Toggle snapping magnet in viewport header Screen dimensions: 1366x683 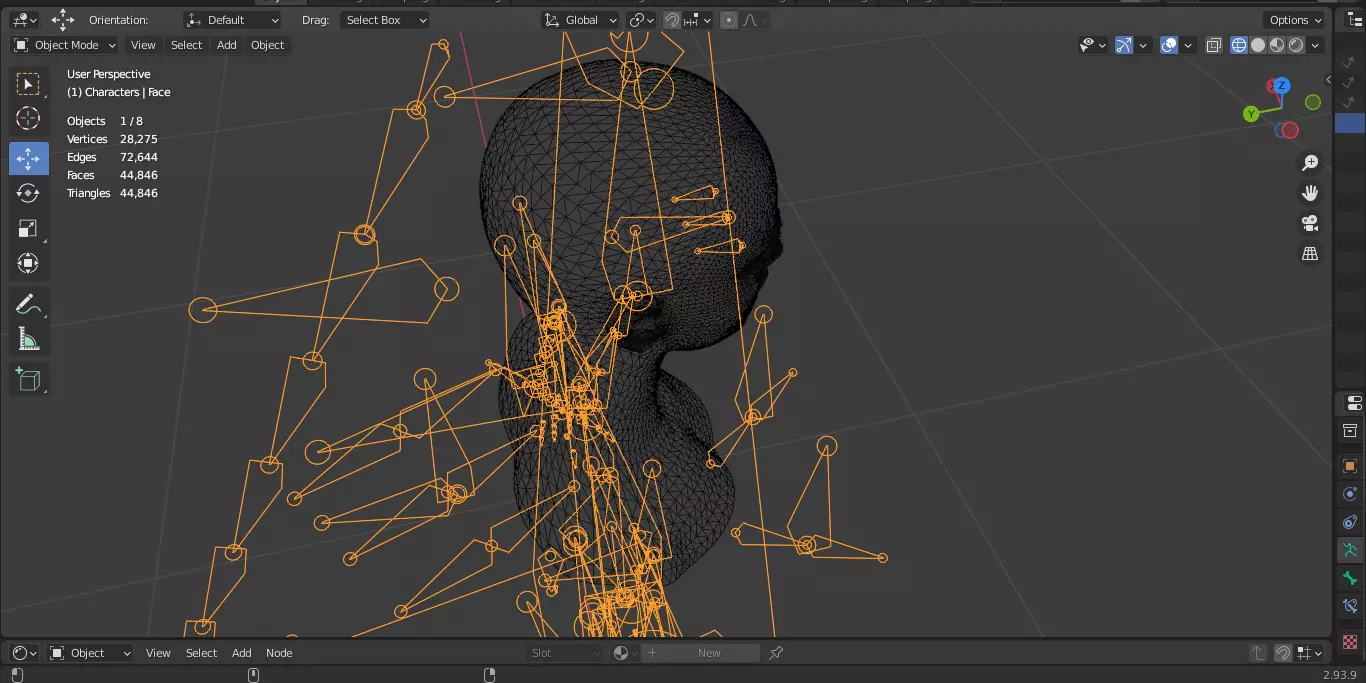[x=672, y=20]
